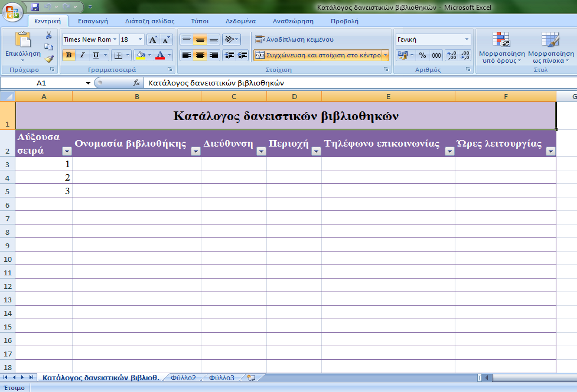Toggle bold formatting

pos(69,55)
